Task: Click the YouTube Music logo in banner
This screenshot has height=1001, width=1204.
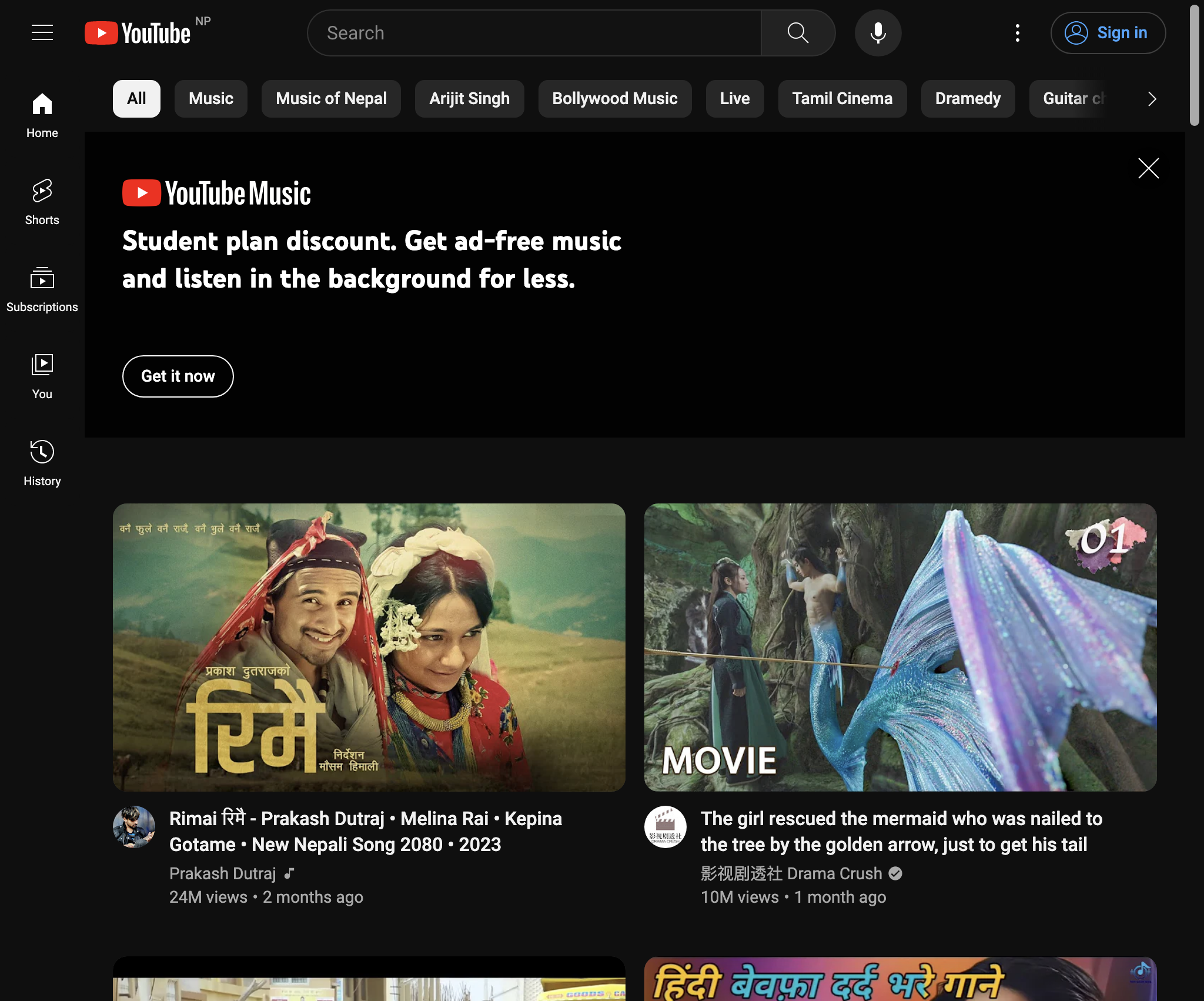Action: 216,193
